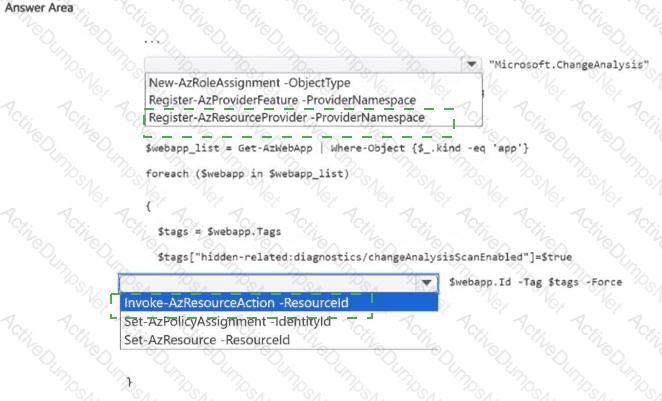Click the $webapp_list = Get-AzWebApp code line

[337, 148]
